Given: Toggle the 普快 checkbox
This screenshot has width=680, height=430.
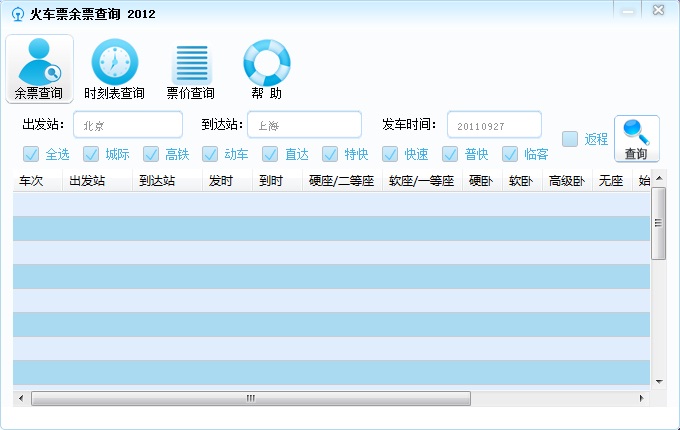Looking at the screenshot, I should tap(450, 154).
